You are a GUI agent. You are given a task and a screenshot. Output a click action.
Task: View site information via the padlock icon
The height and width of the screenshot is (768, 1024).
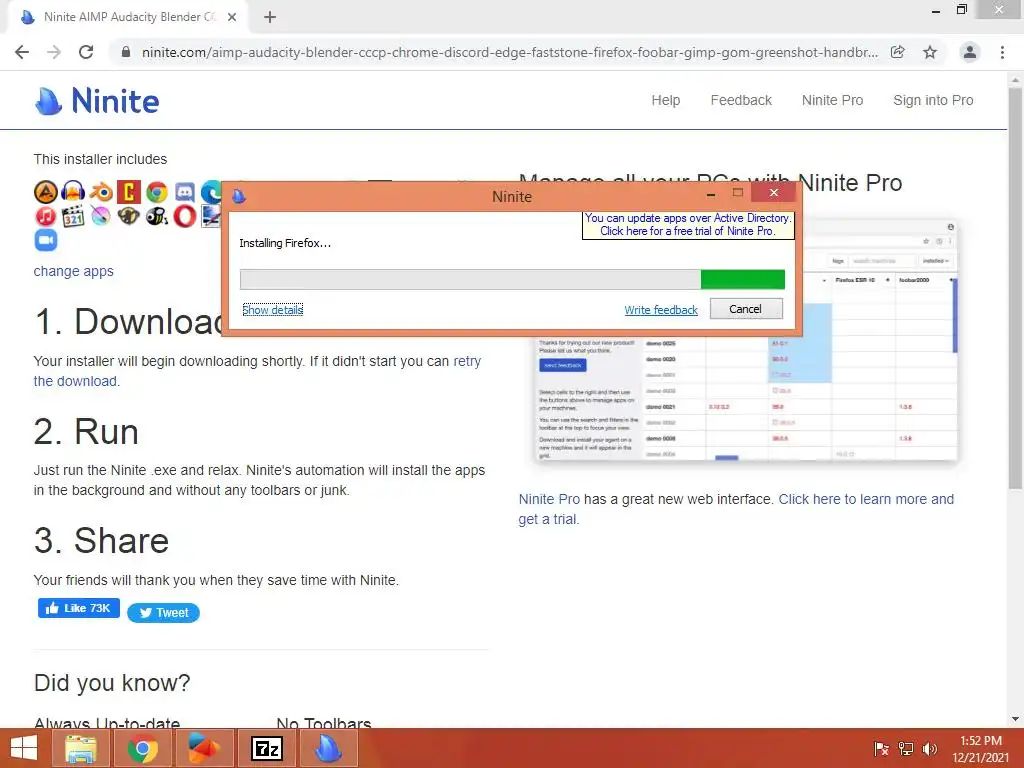coord(127,52)
